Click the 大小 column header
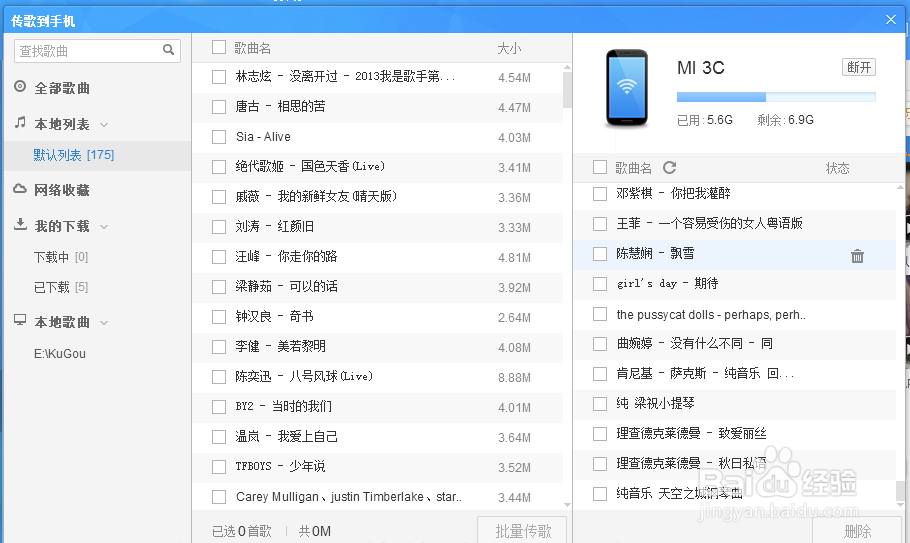Image resolution: width=910 pixels, height=543 pixels. [x=509, y=49]
